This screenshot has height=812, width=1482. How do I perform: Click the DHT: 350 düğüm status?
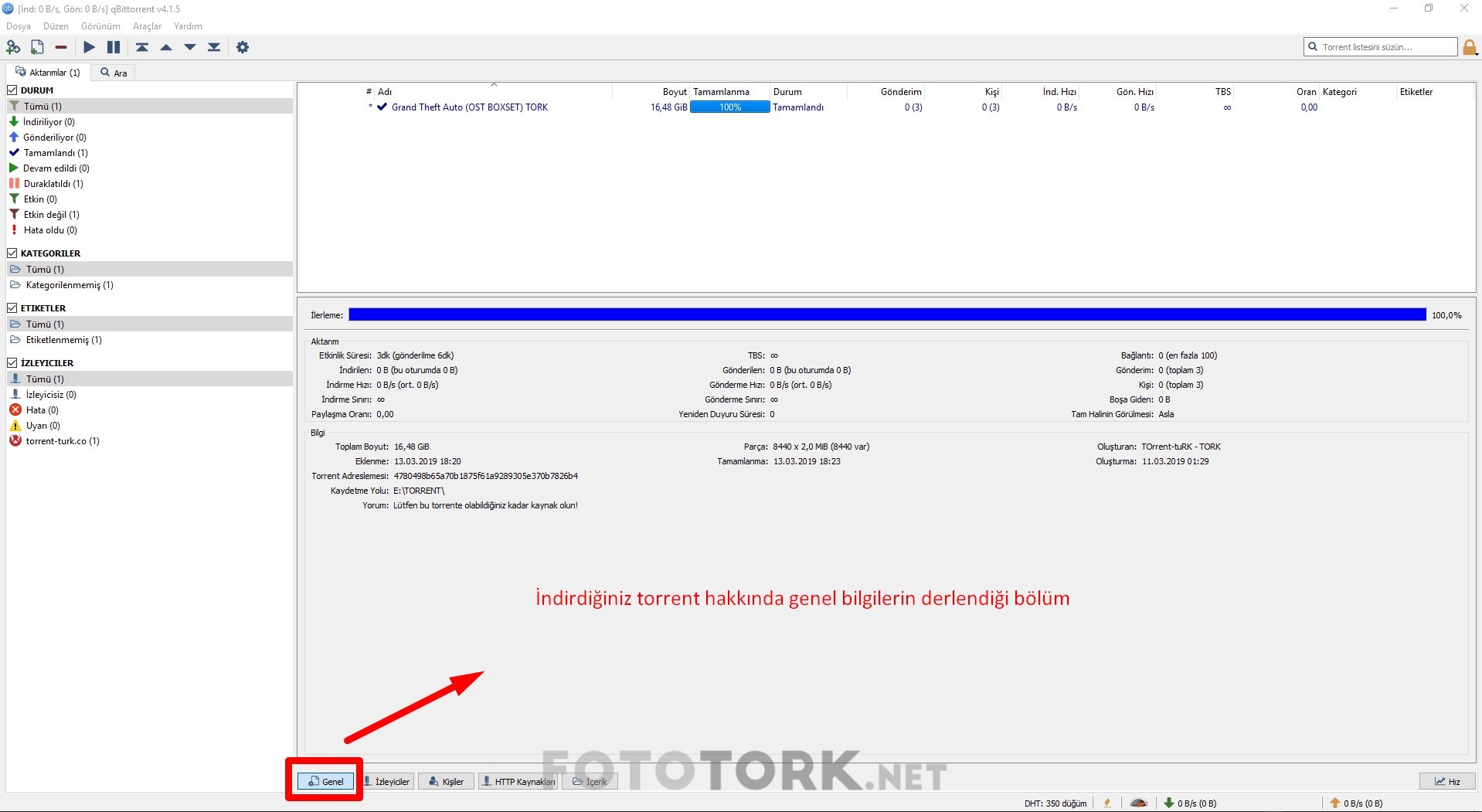tap(1055, 804)
